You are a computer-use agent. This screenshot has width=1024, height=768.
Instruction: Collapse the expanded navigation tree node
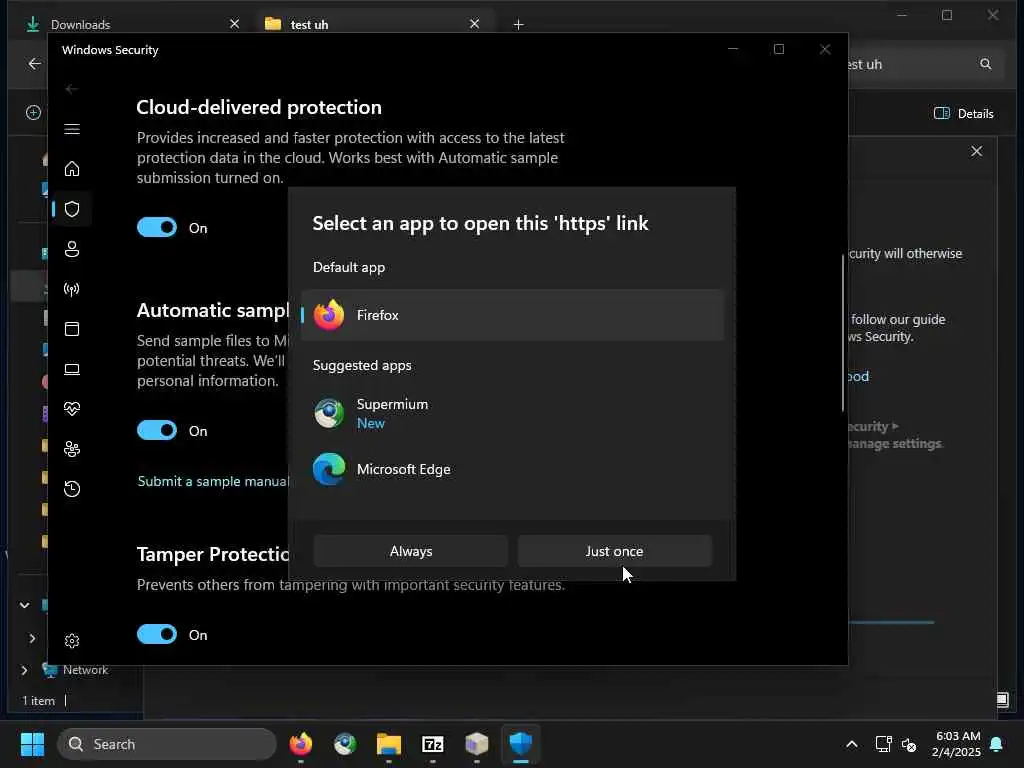click(x=24, y=605)
